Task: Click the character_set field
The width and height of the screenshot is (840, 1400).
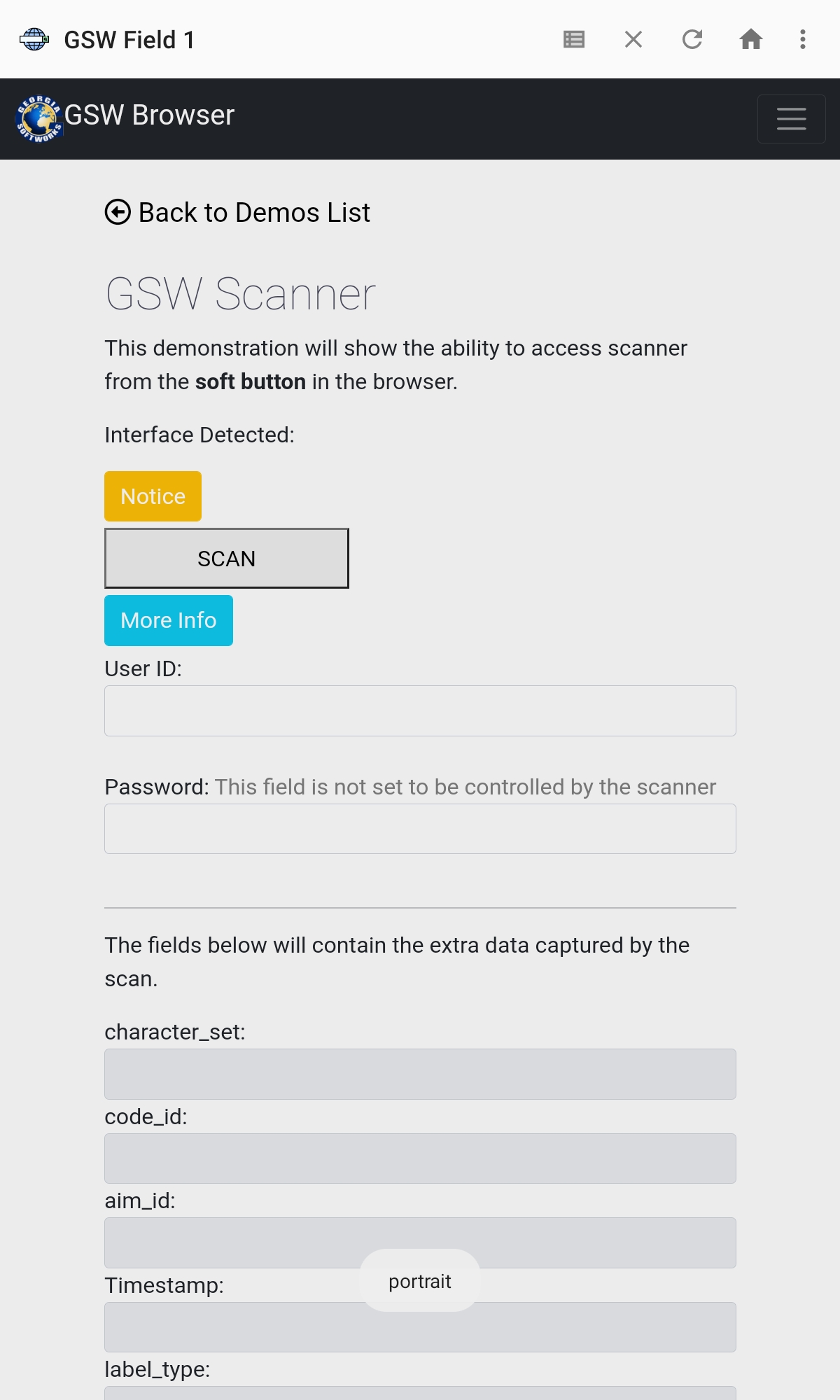Action: (420, 1074)
